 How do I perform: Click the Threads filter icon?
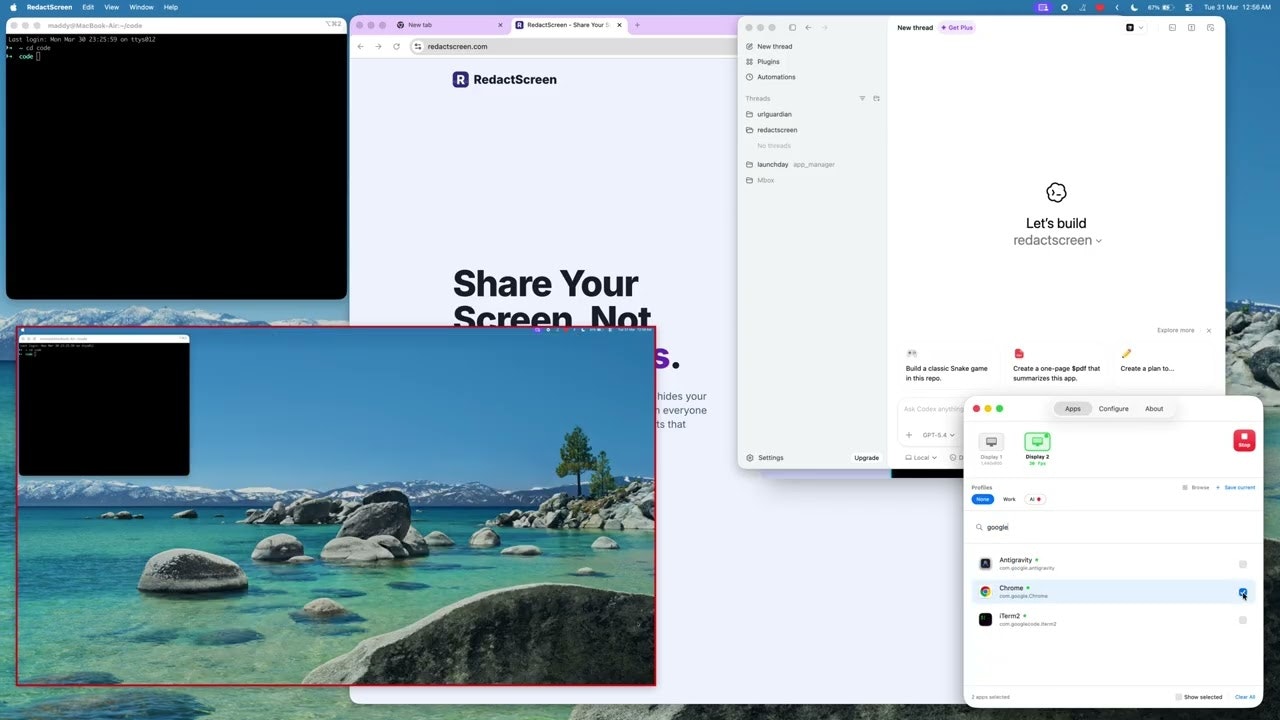(862, 98)
